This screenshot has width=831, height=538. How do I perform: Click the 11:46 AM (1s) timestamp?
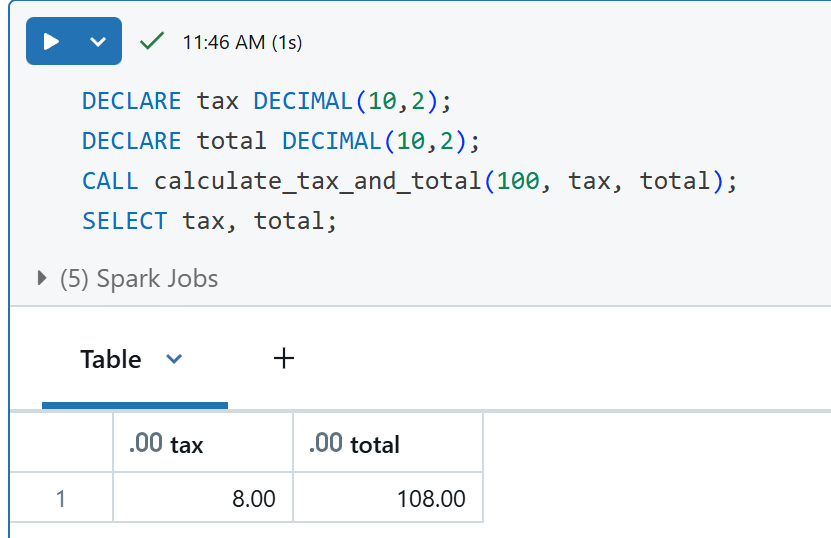242,42
